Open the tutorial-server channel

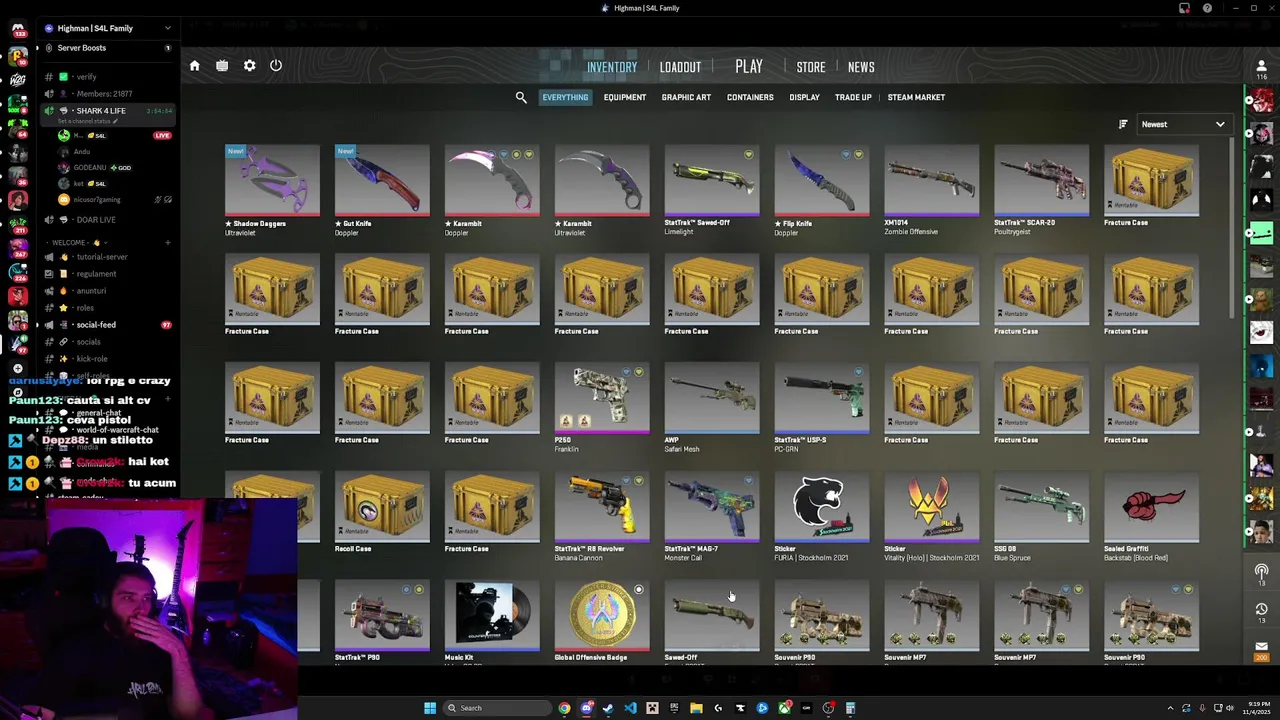108,257
